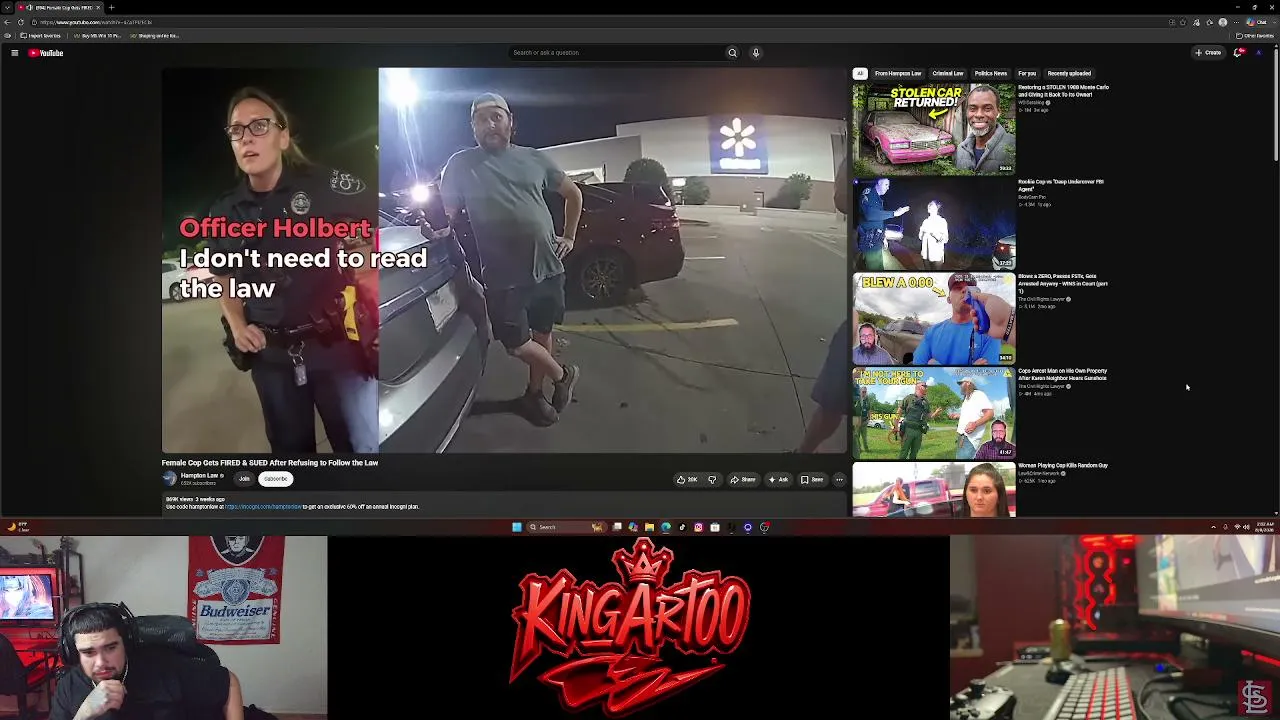Open more actions ellipsis under video
The height and width of the screenshot is (720, 1280).
pos(839,480)
